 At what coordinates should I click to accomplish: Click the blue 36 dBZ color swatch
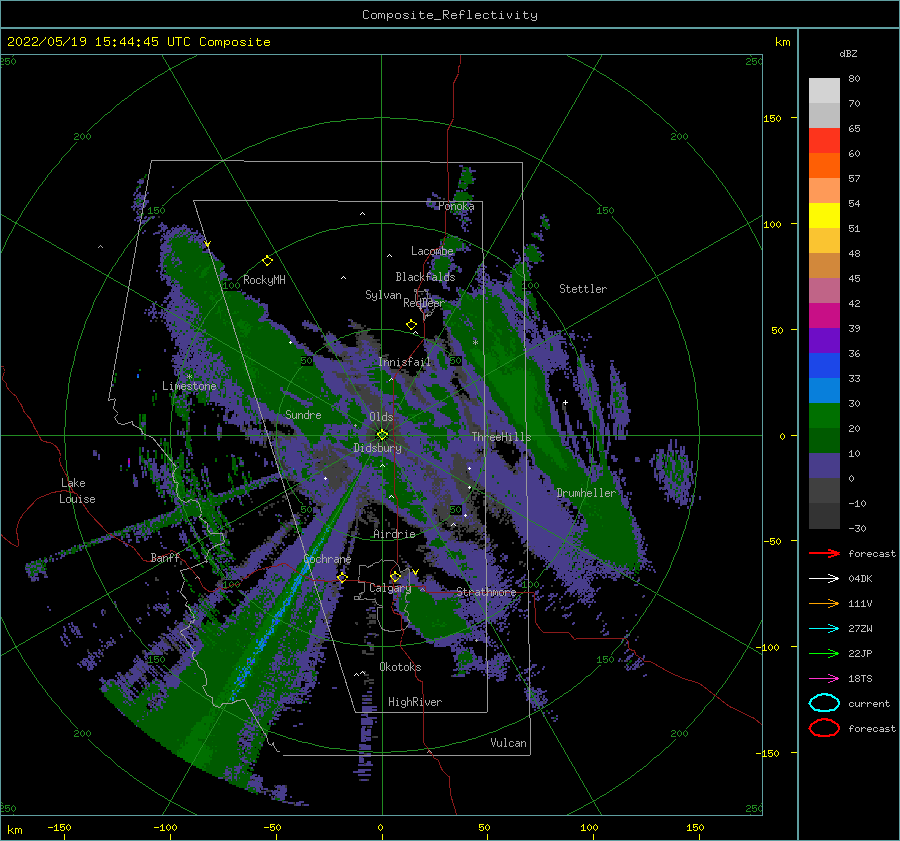824,365
